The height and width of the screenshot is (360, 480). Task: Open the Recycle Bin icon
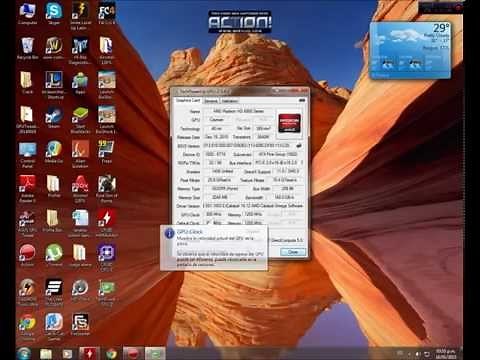(x=27, y=48)
